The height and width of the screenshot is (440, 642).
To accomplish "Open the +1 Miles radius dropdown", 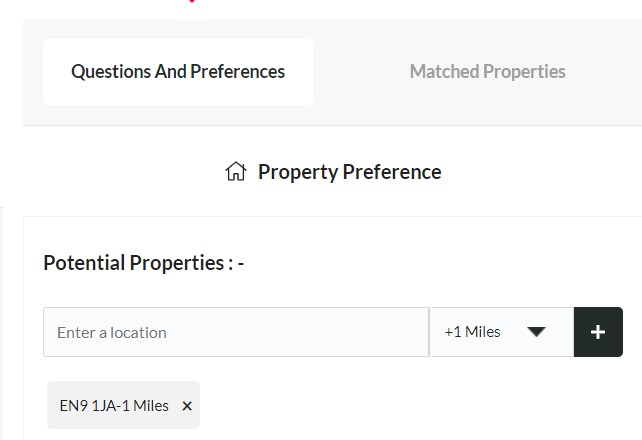I will click(502, 332).
